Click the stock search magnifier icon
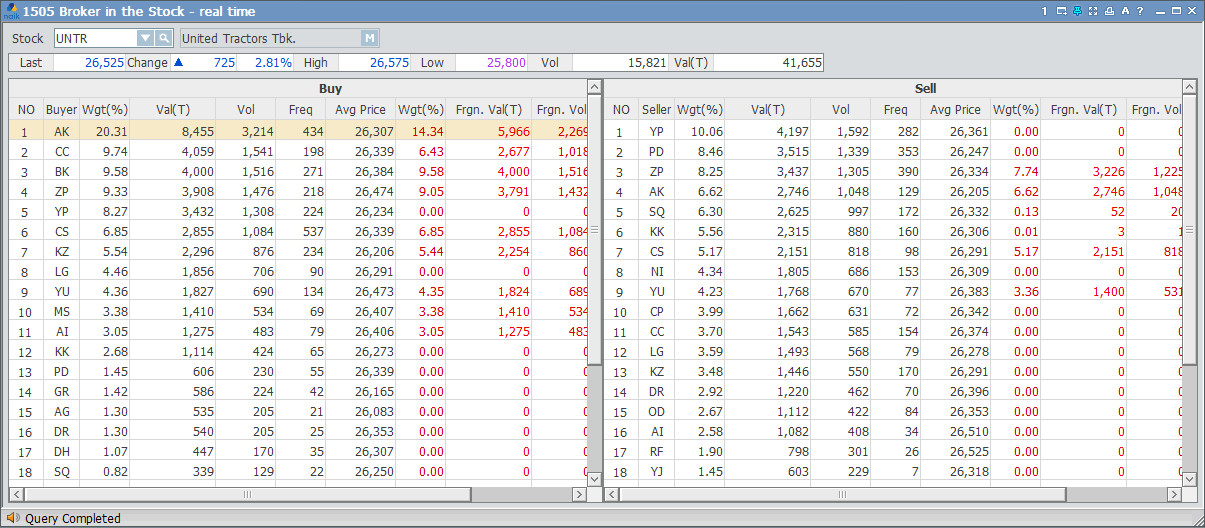The height and width of the screenshot is (528, 1205). (x=164, y=38)
